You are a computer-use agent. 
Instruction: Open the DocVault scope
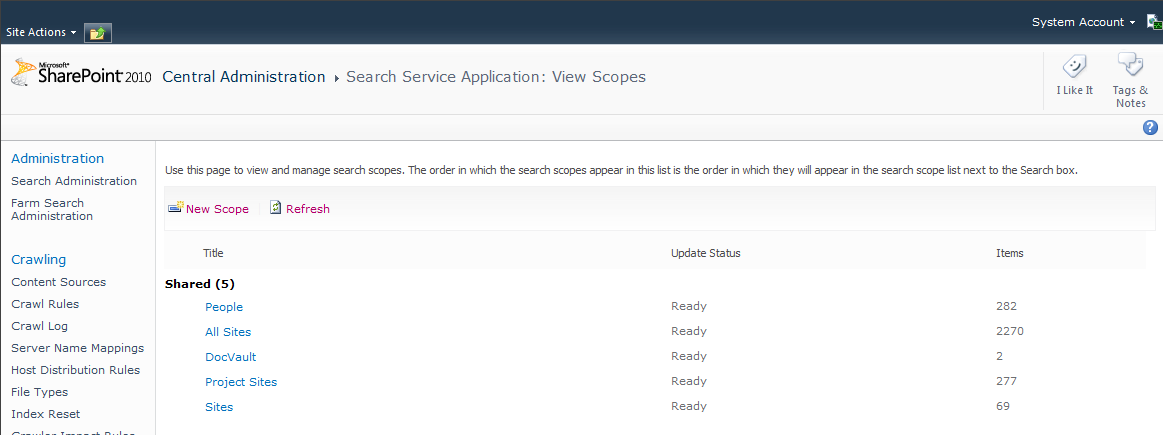(x=231, y=357)
